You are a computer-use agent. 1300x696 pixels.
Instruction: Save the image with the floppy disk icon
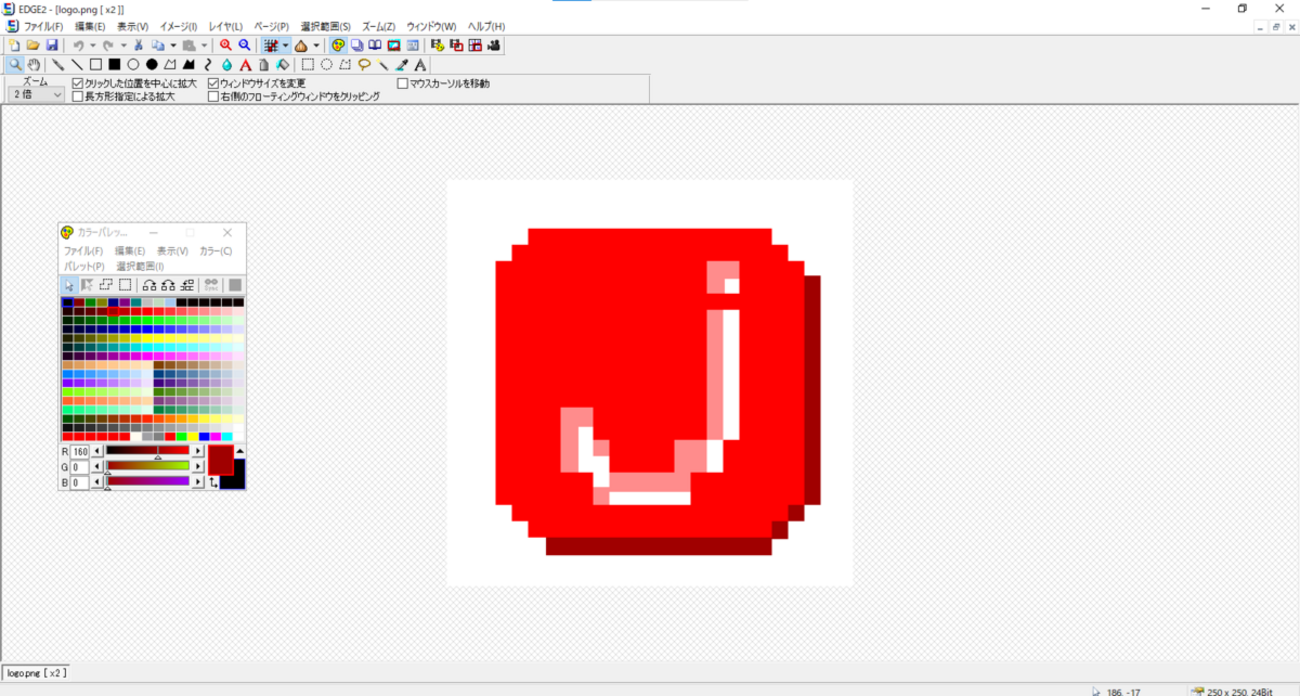pyautogui.click(x=51, y=45)
